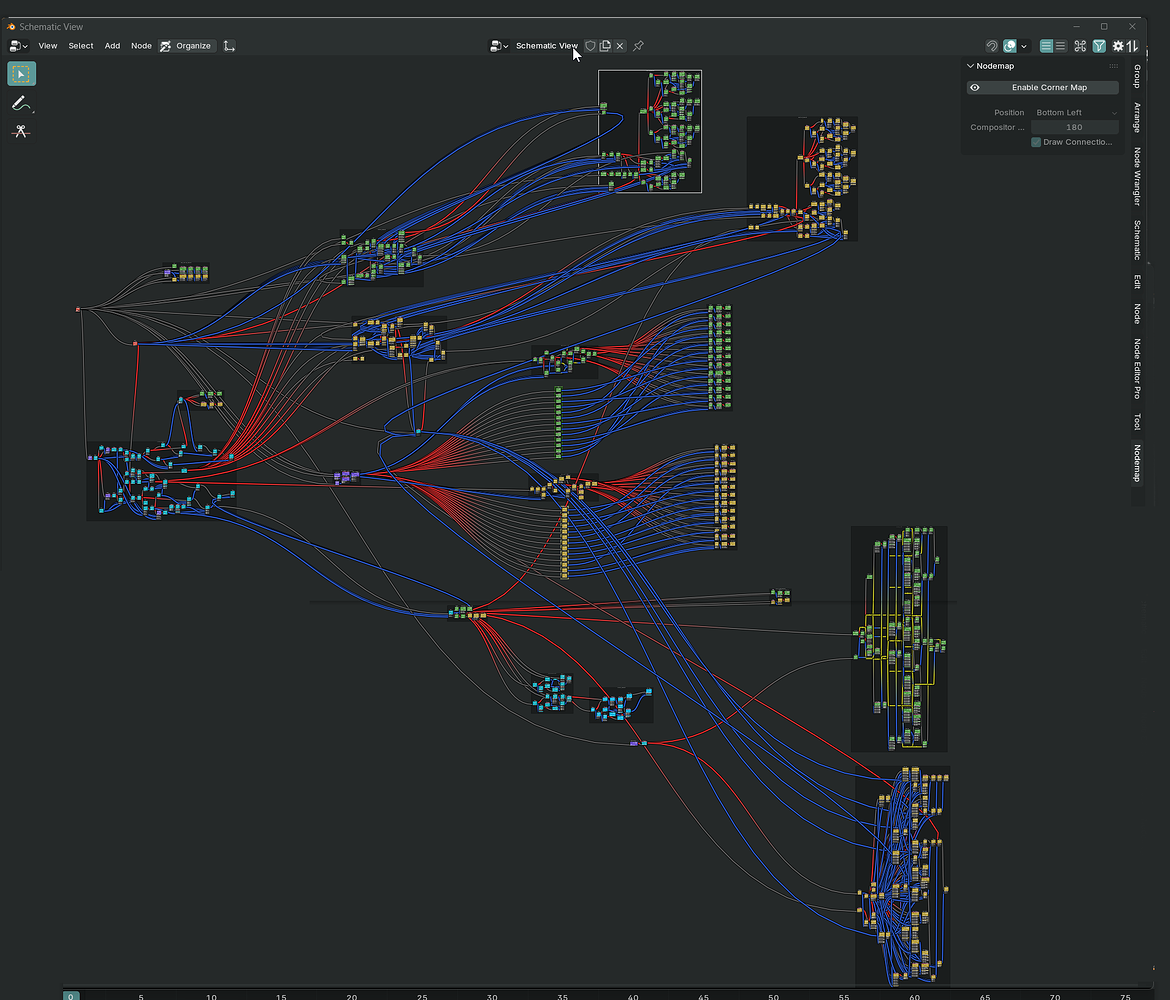Screen dimensions: 1170x1000
Task: Open the gear settings icon
Action: 1118,46
